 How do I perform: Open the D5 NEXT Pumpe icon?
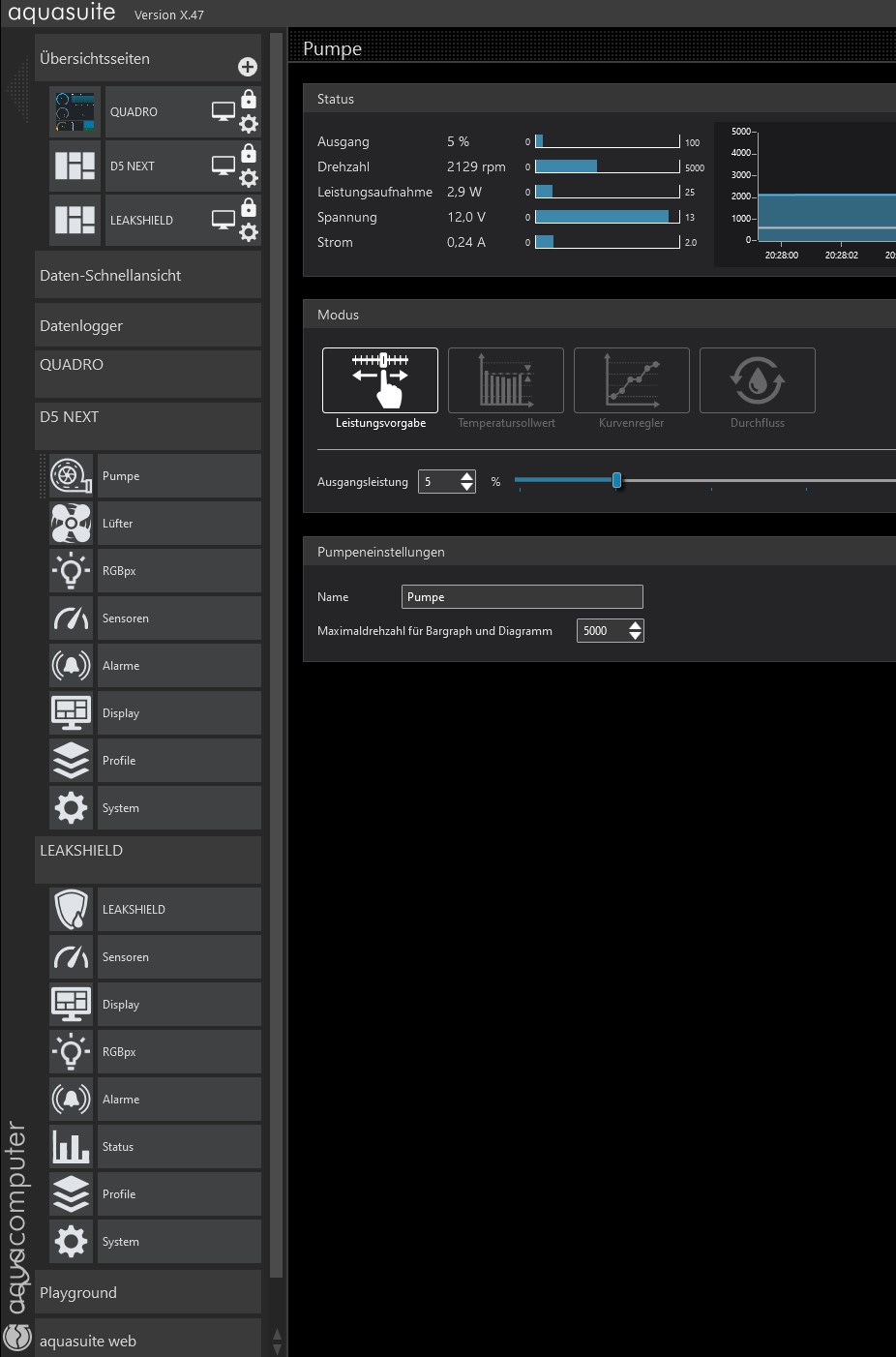click(x=71, y=476)
